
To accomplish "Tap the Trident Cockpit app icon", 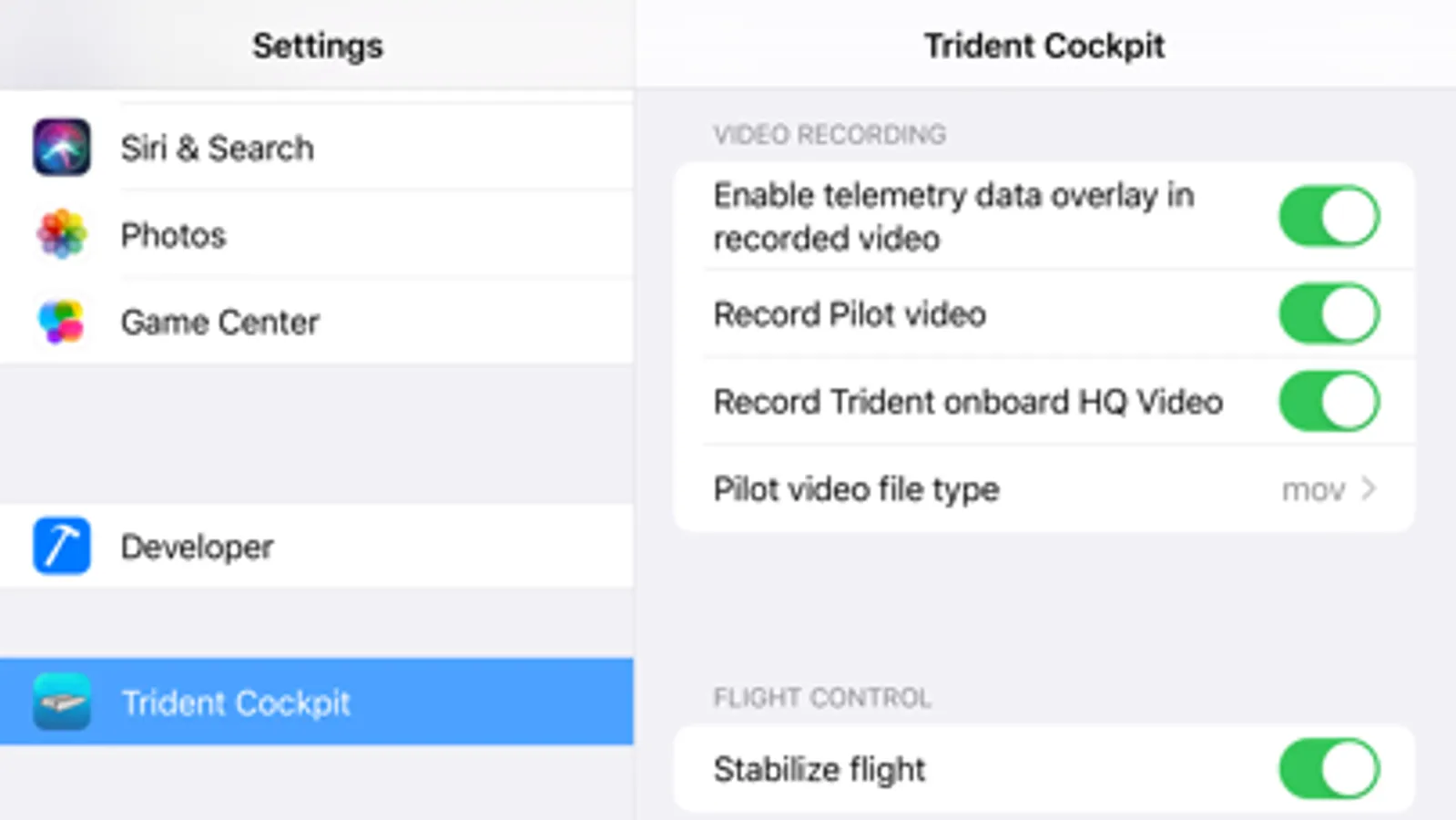I will 62,702.
